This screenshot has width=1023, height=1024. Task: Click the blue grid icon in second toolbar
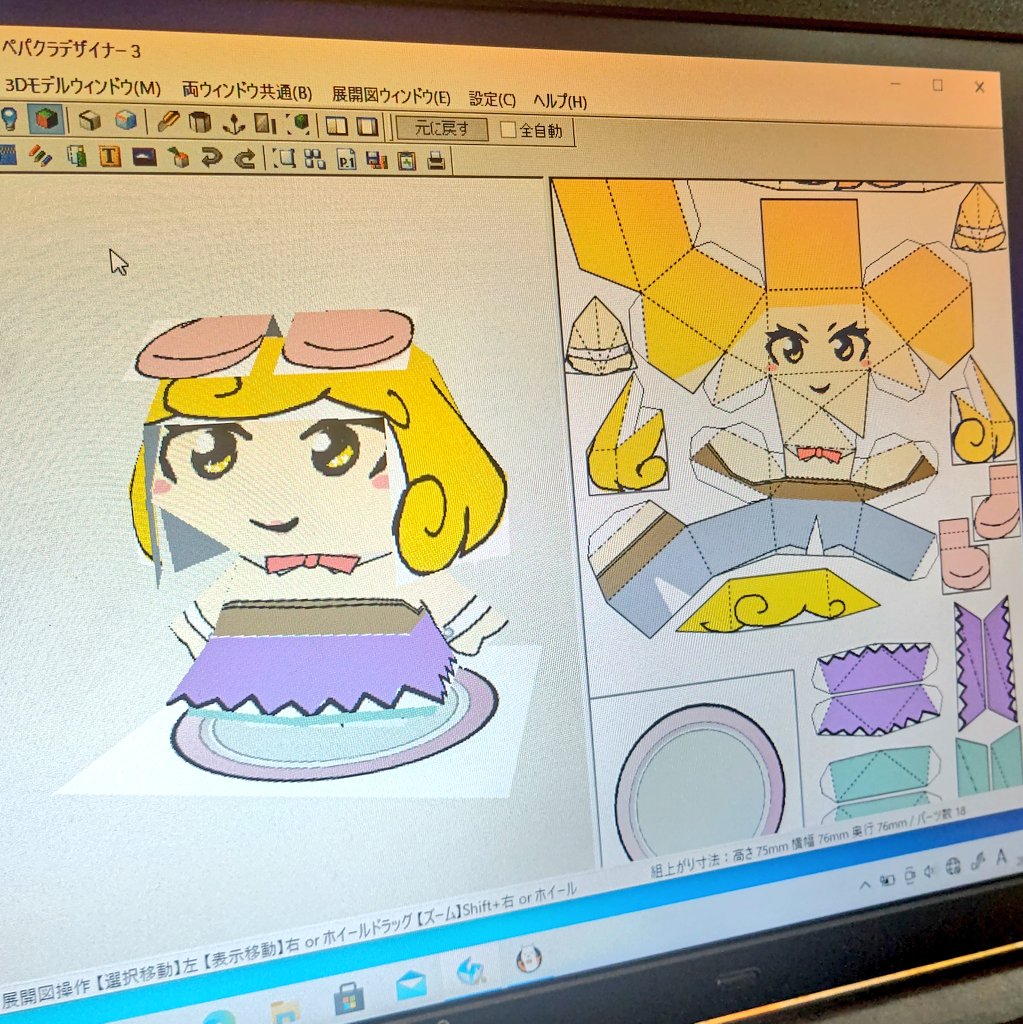(x=8, y=154)
